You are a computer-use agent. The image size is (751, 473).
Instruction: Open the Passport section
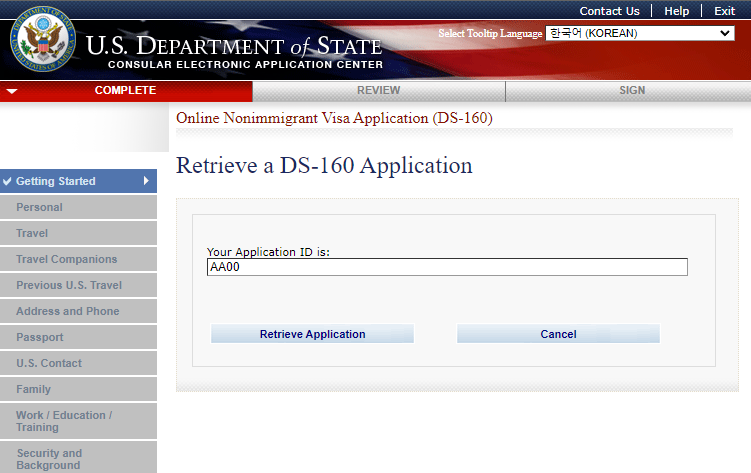point(79,337)
